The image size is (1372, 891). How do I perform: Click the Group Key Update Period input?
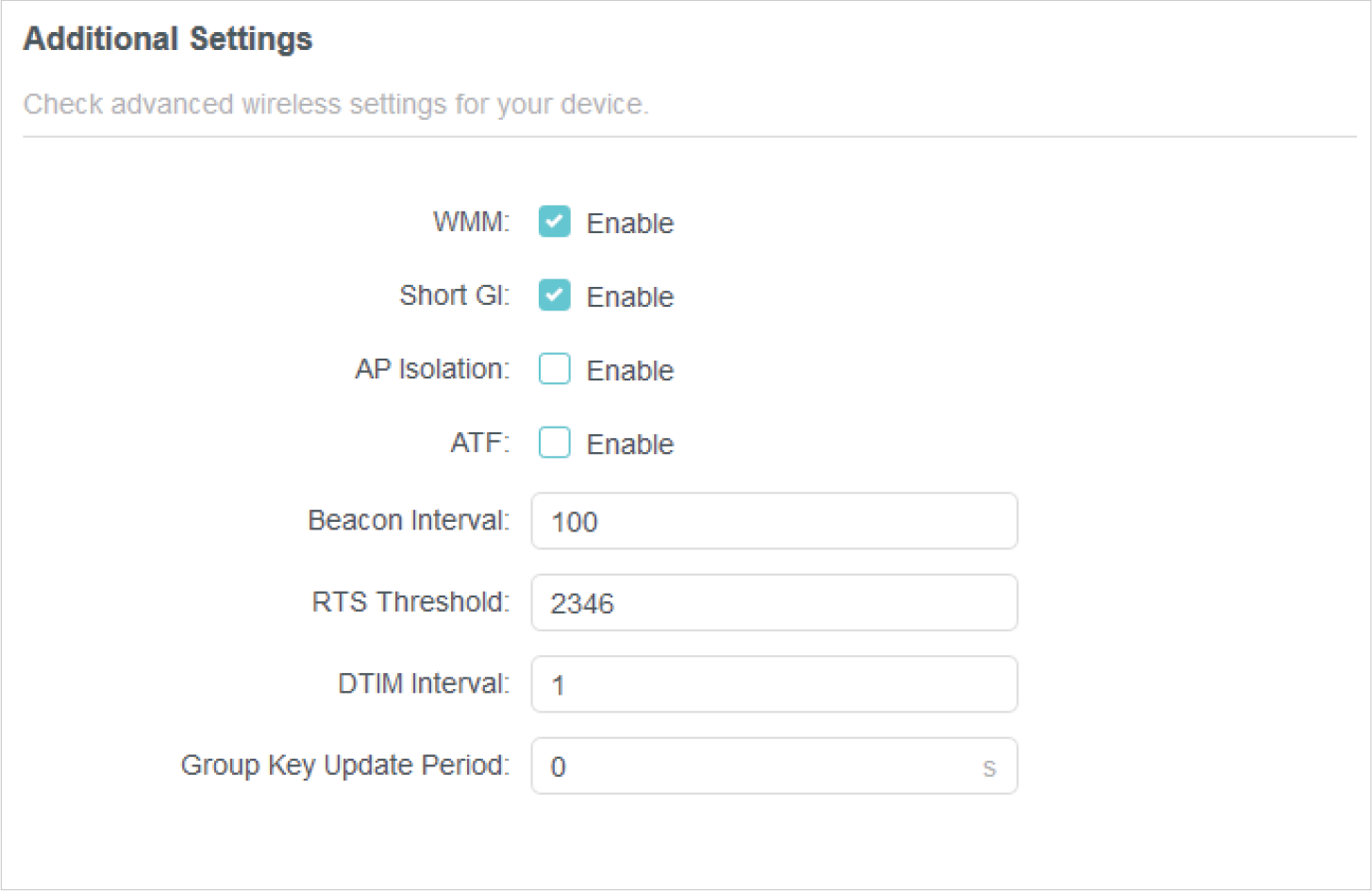click(x=755, y=766)
